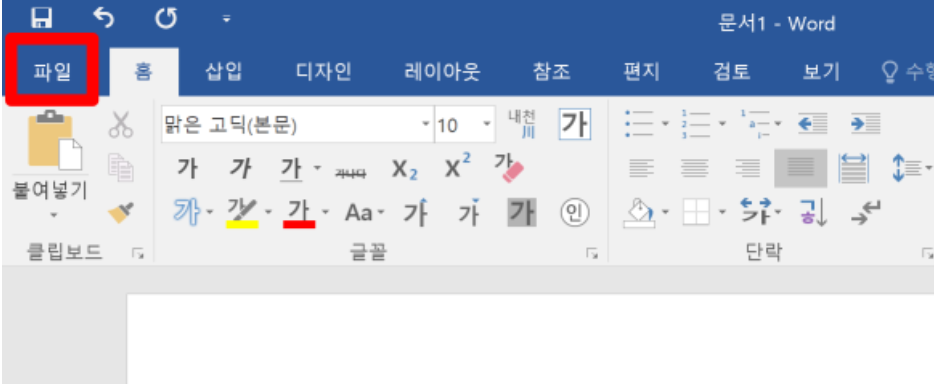Apply numbered list
934x384 pixels.
coord(696,124)
